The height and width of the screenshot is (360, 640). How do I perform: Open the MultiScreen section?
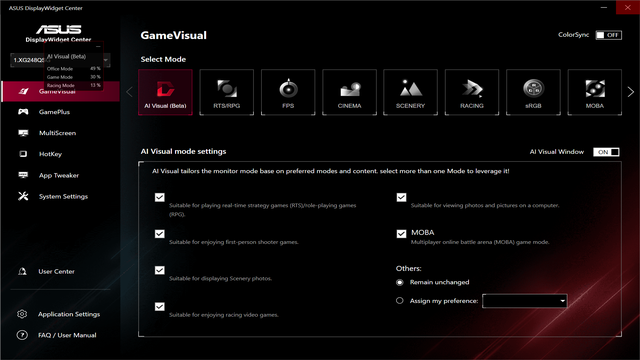(60, 133)
